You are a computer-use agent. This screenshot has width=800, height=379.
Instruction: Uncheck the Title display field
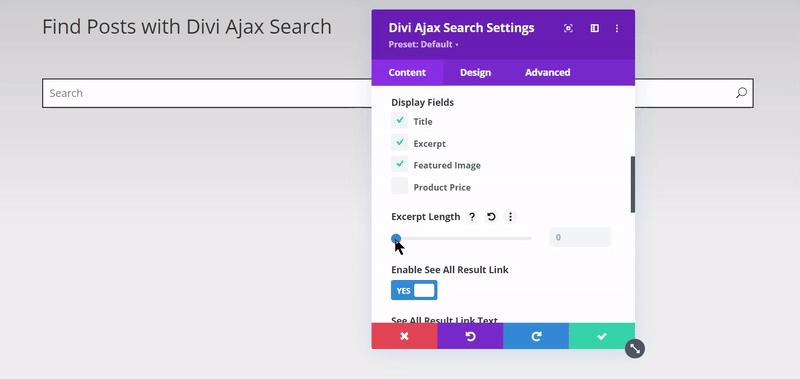(x=399, y=121)
